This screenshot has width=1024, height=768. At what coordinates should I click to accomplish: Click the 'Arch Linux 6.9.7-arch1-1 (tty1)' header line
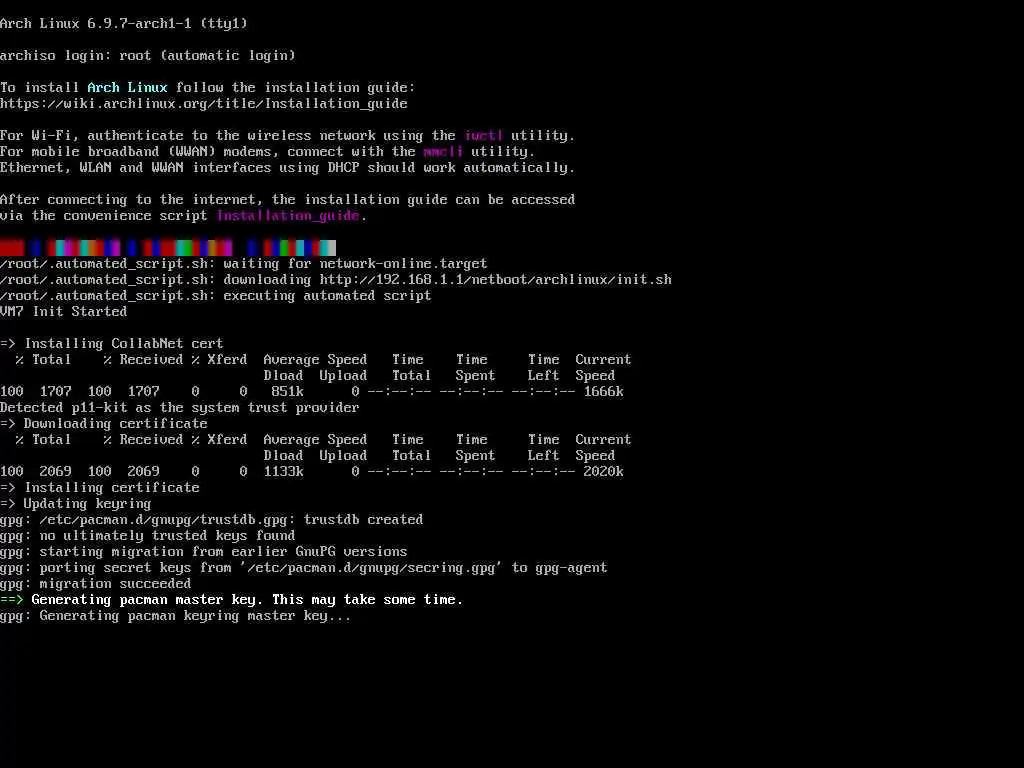tap(124, 24)
